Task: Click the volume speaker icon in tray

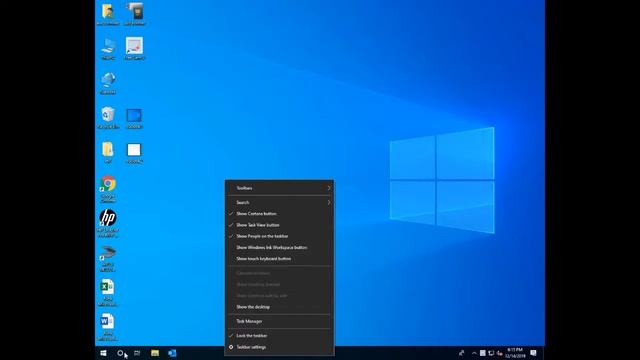Action: [499, 353]
